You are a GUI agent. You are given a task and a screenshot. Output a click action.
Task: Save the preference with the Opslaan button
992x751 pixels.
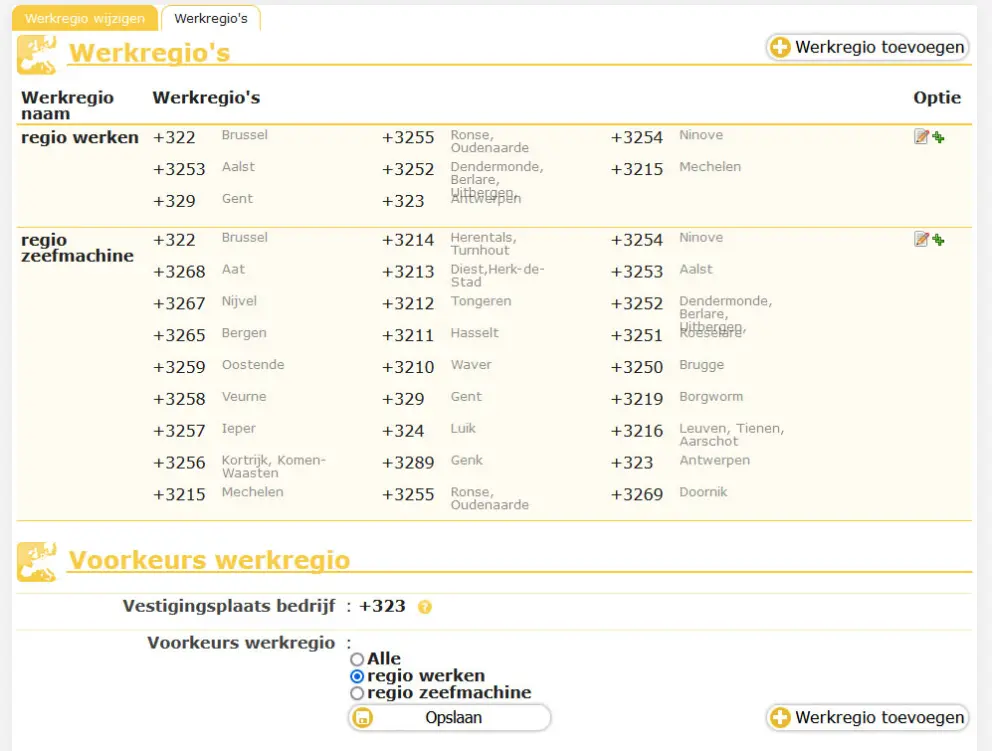tap(450, 718)
